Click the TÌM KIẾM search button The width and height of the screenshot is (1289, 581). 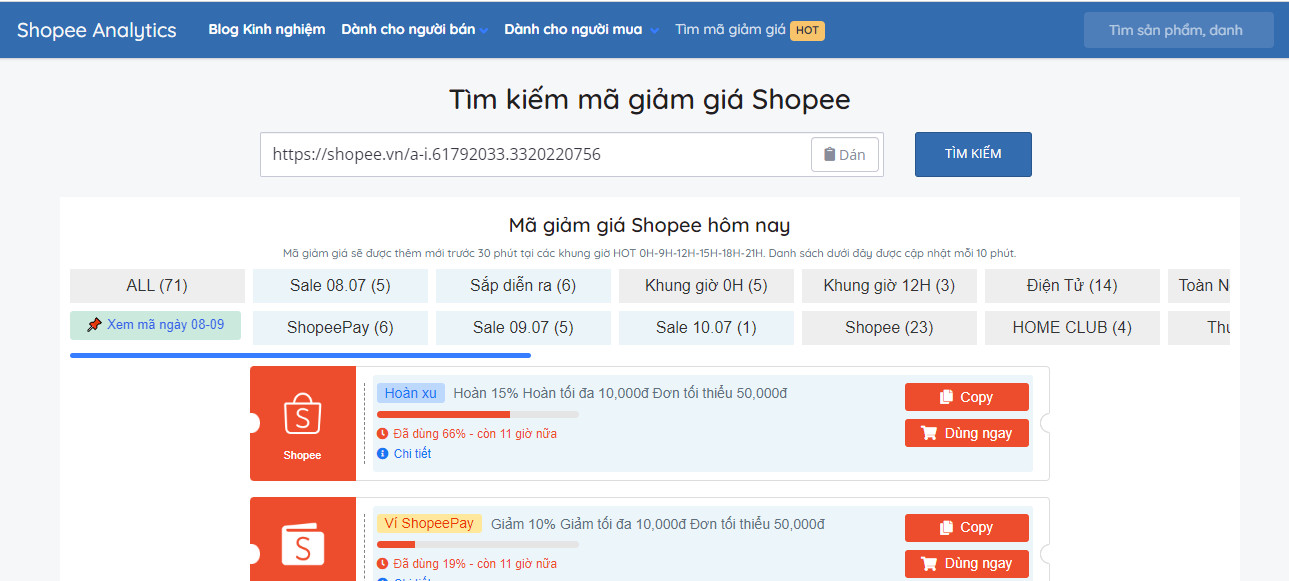[x=972, y=154]
